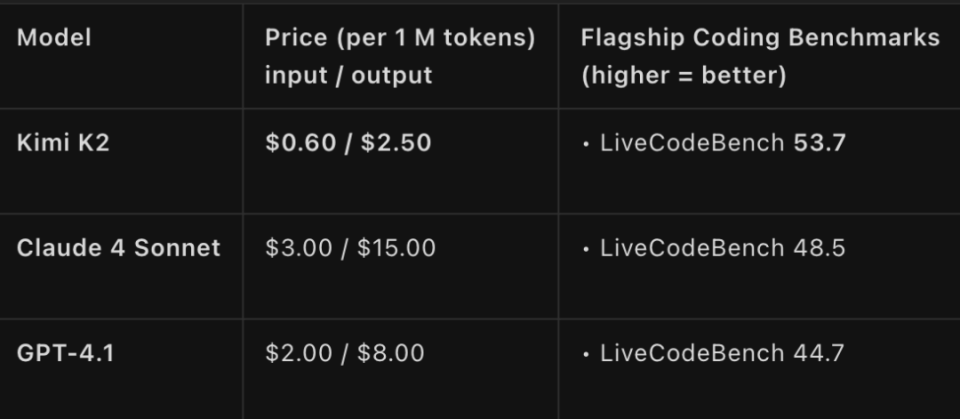The image size is (960, 419).
Task: Click the $3.00 / $15.00 price cell
Action: [350, 248]
